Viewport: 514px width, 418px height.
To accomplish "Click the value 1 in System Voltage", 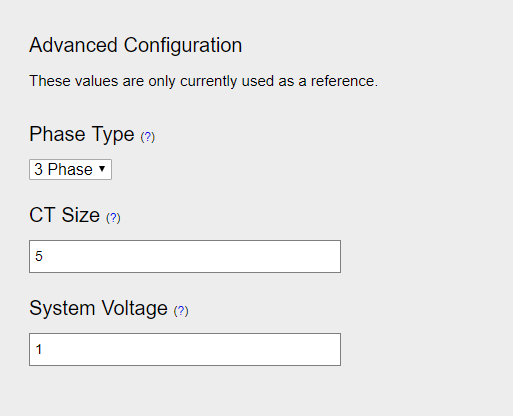I will click(39, 349).
